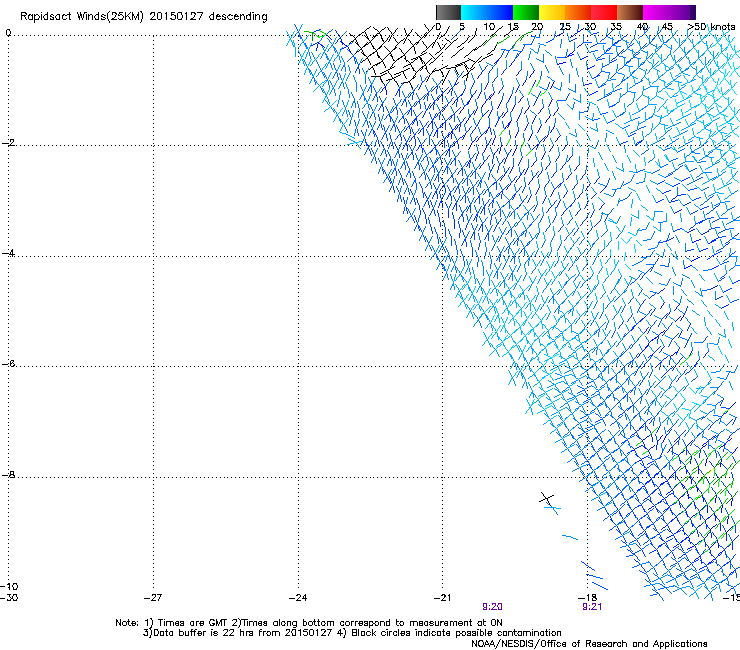Click the '-6' latitude axis label
The image size is (740, 650).
pyautogui.click(x=8, y=363)
